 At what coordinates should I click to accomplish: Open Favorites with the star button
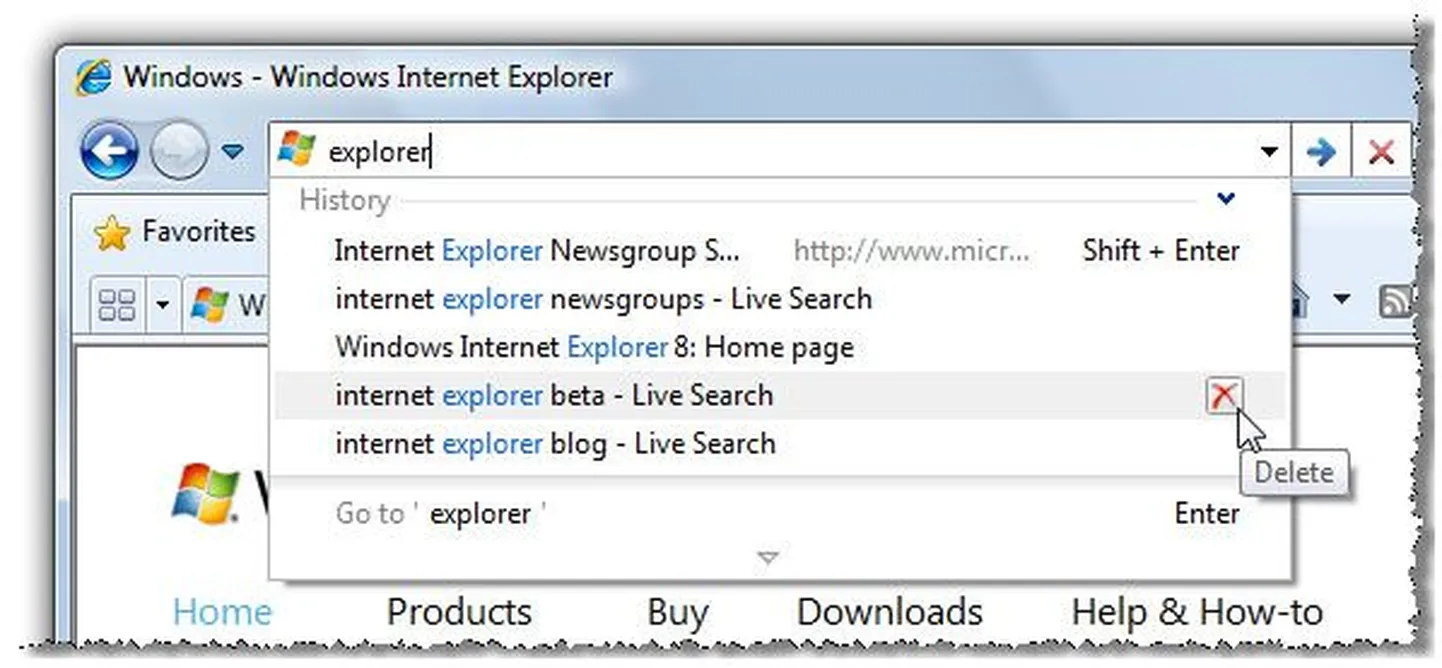point(174,232)
